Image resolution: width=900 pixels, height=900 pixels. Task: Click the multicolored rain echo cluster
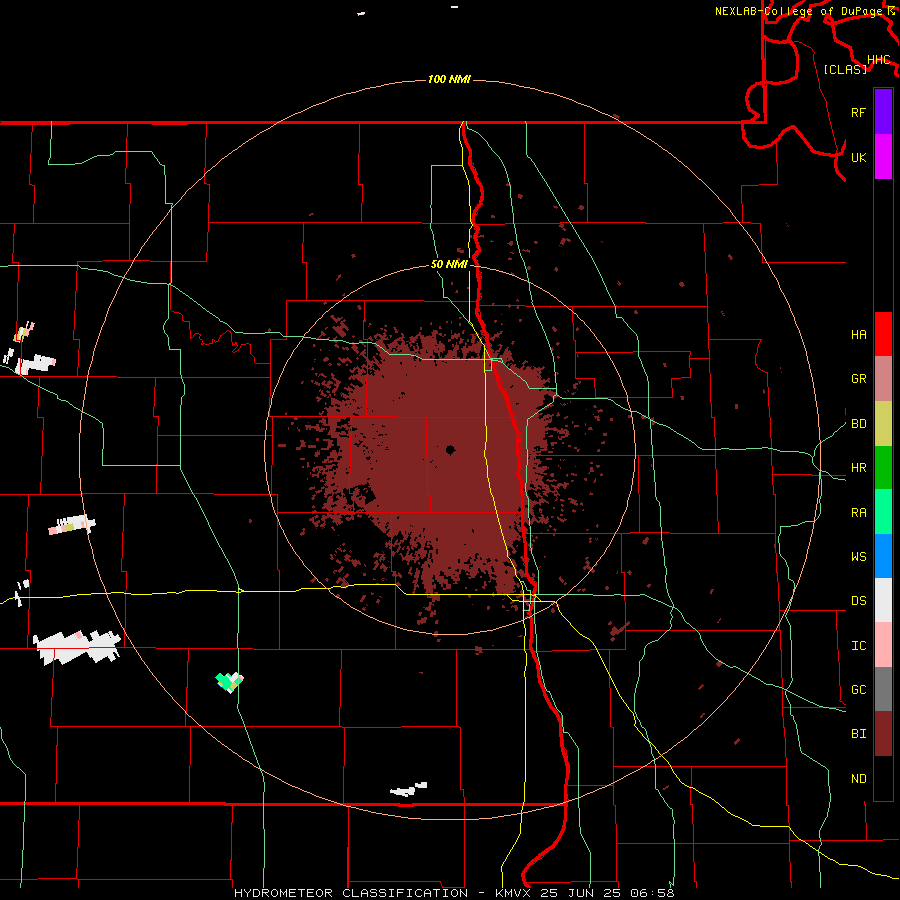click(x=230, y=682)
